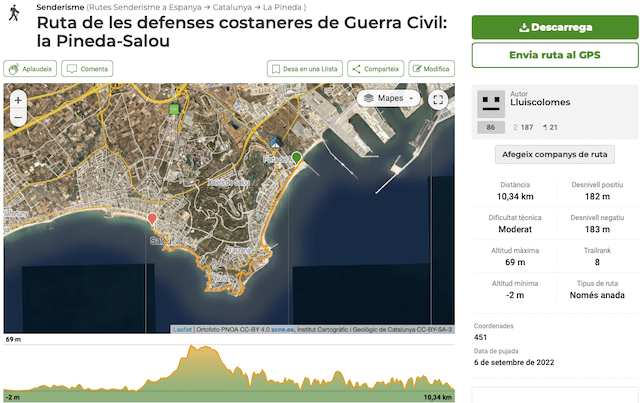Open the Leaflet attribution link
The height and width of the screenshot is (403, 640).
coord(182,329)
